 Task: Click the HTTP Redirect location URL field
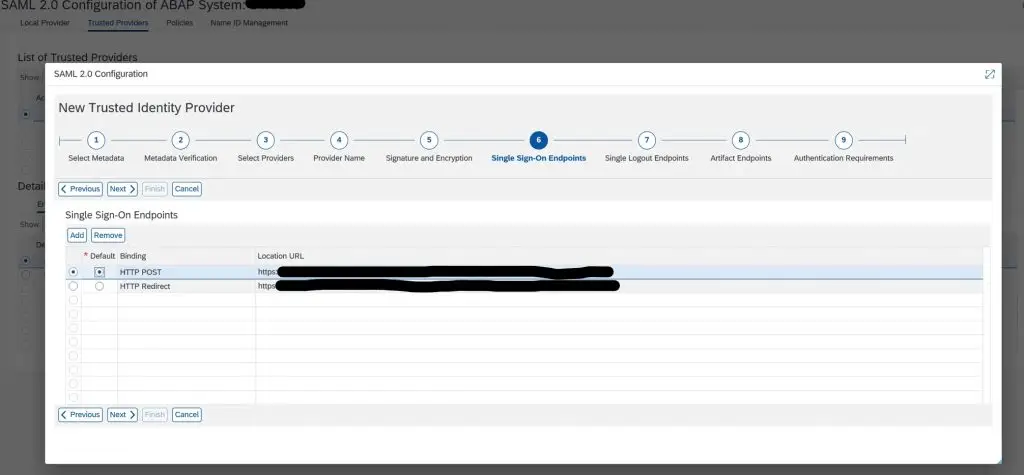618,286
